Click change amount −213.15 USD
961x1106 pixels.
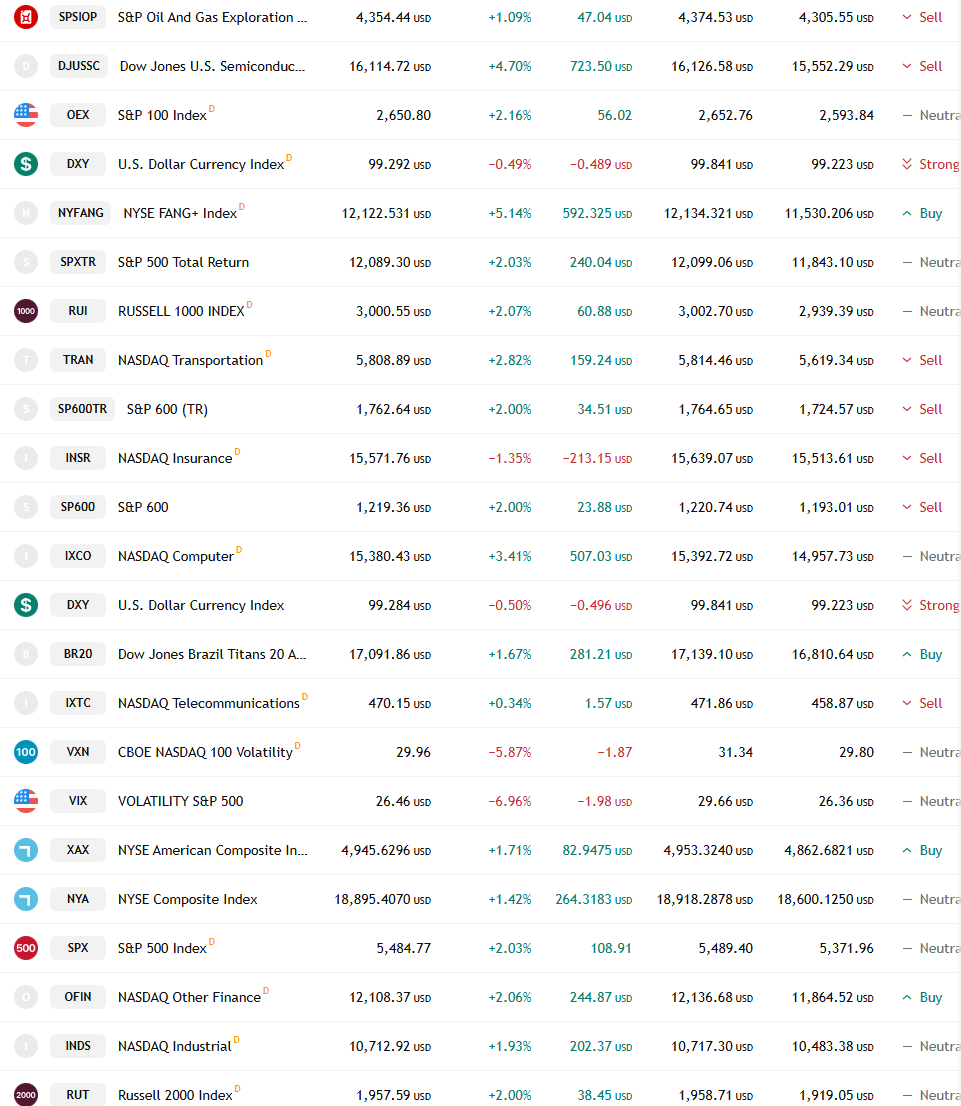pos(597,458)
